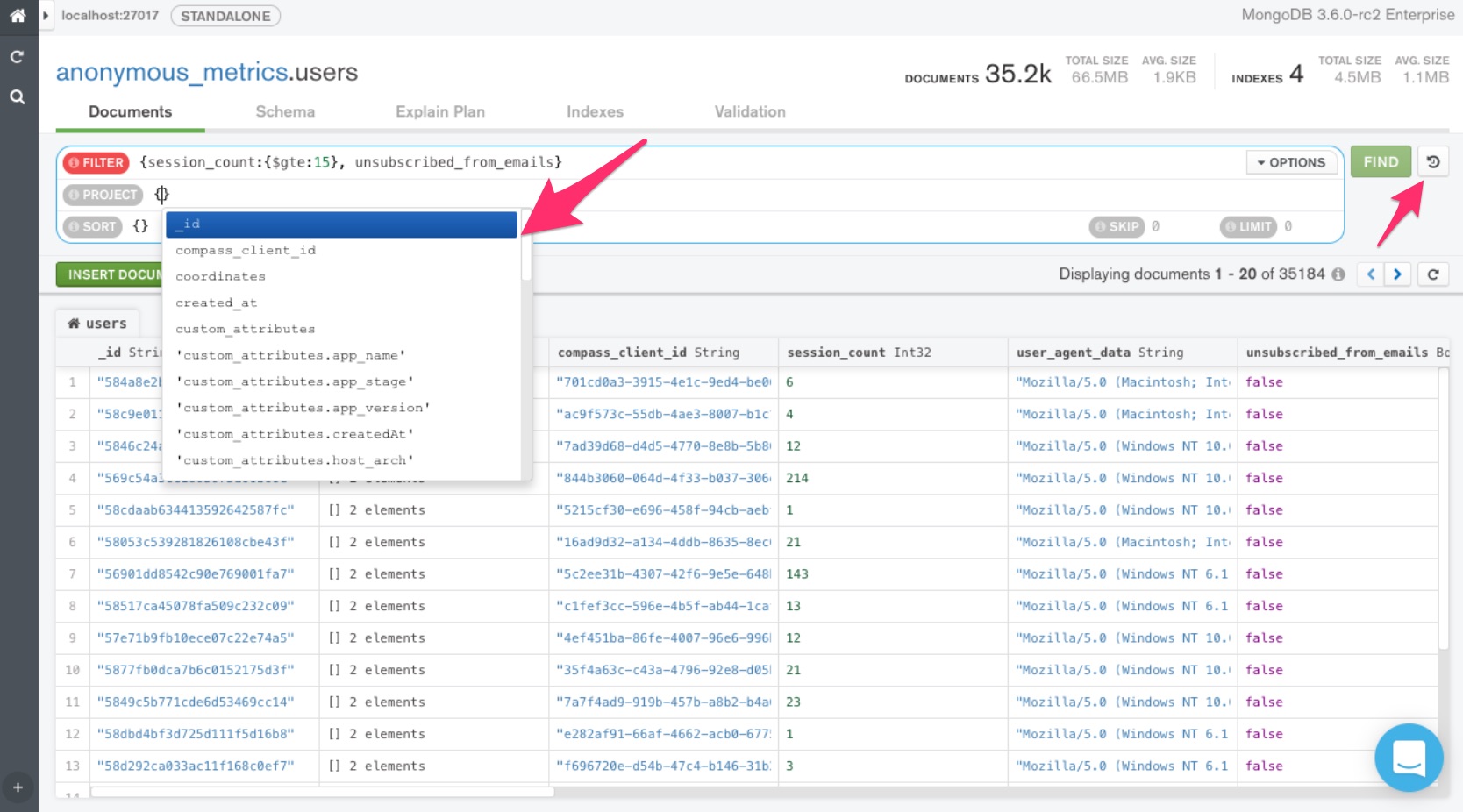This screenshot has height=812, width=1463.
Task: Pick 'custom_attributes.app_stage' suggestion
Action: click(341, 382)
